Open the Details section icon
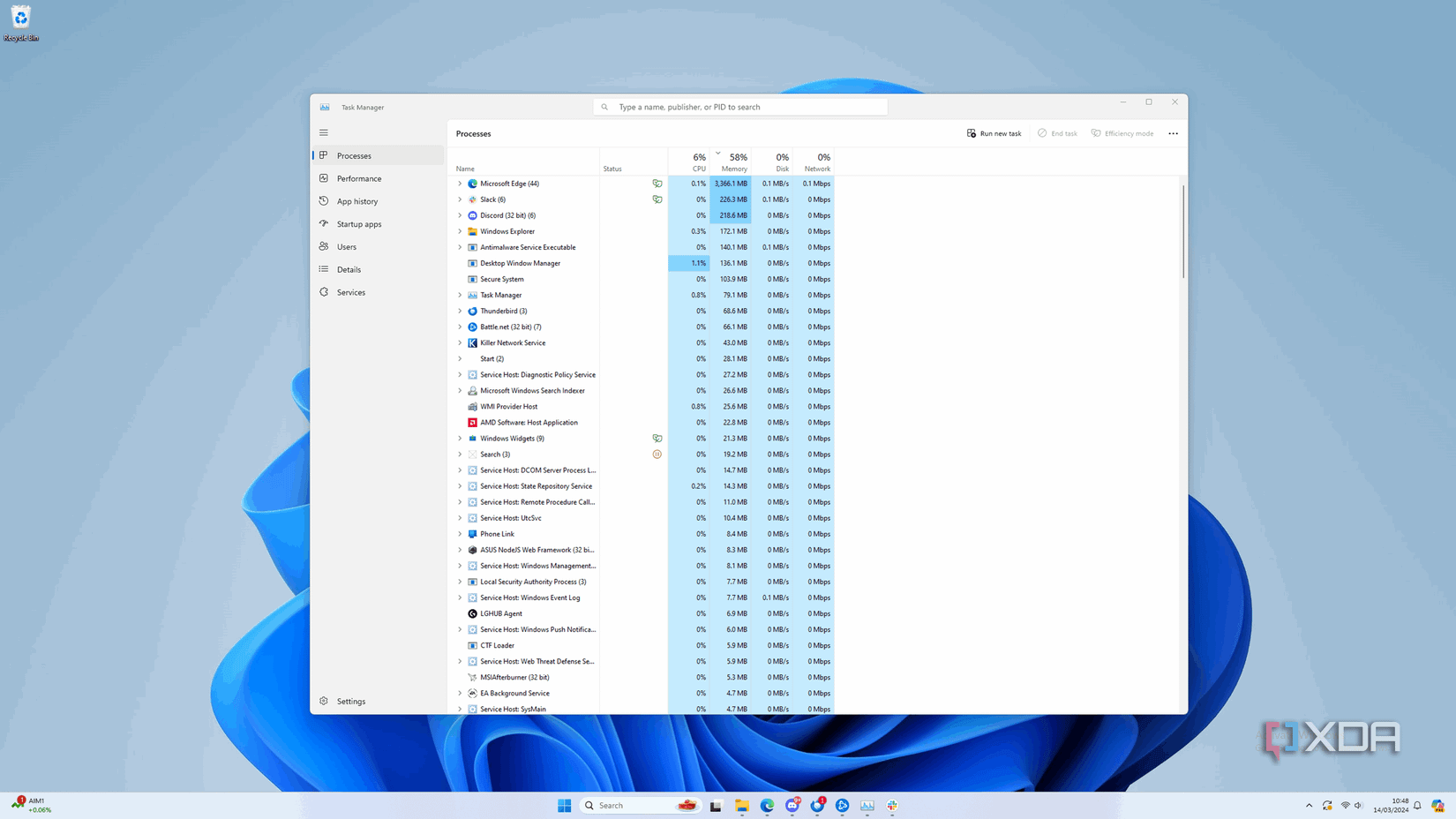 [325, 269]
